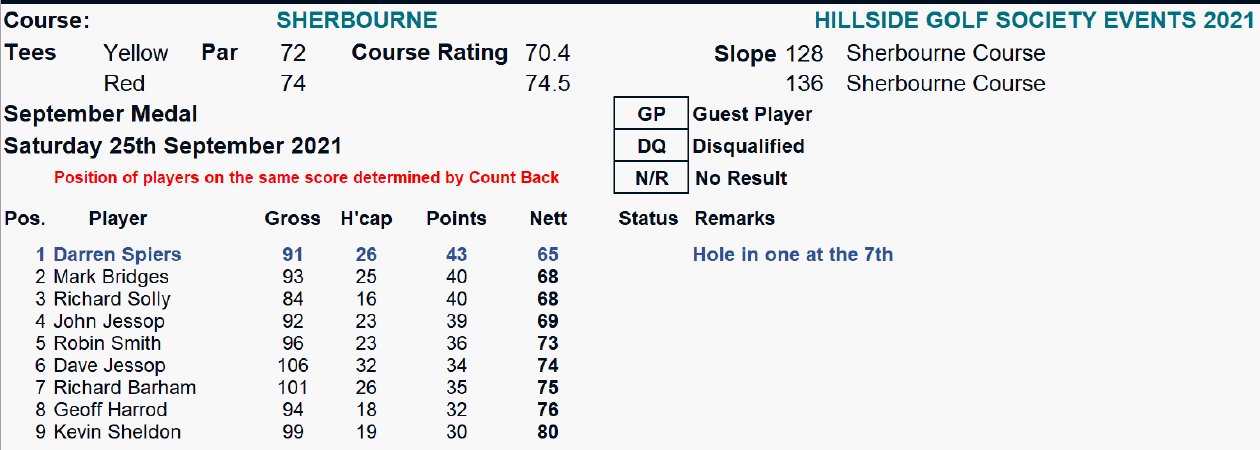Select the Hillside Golf Society Events 2021 title
1260x450 pixels.
[x=1035, y=20]
